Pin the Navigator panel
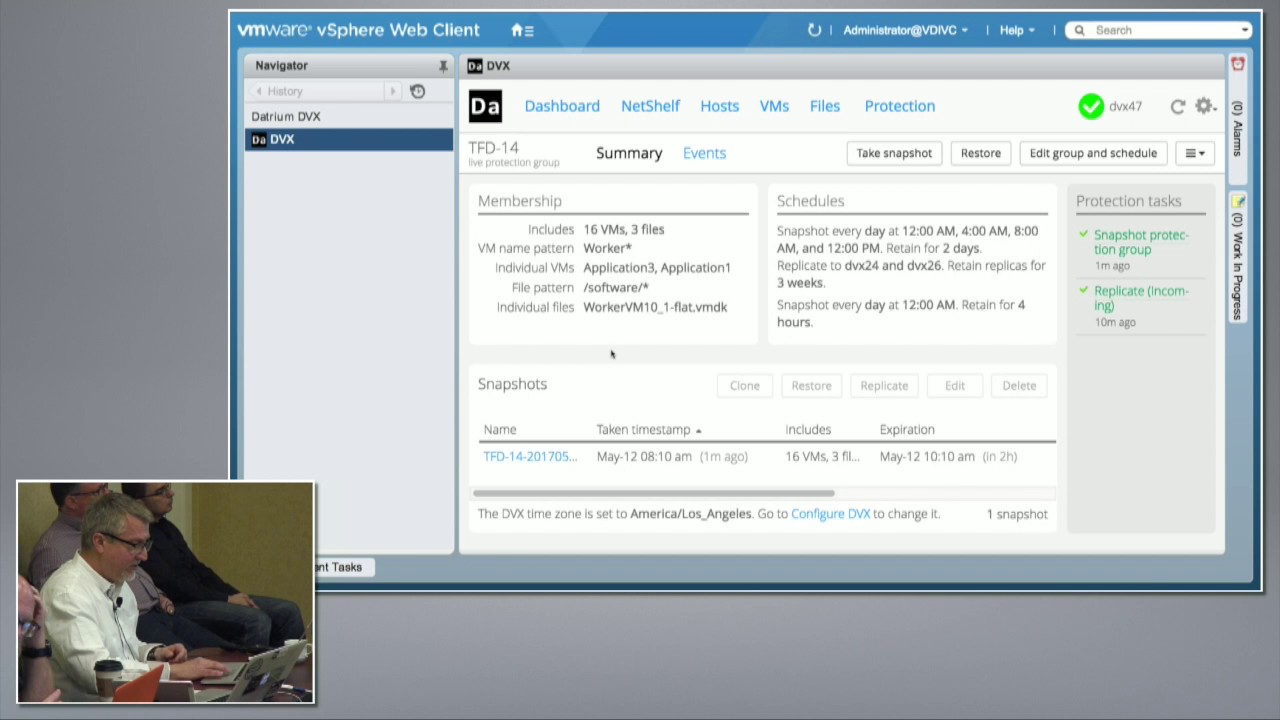Viewport: 1280px width, 720px height. [443, 66]
